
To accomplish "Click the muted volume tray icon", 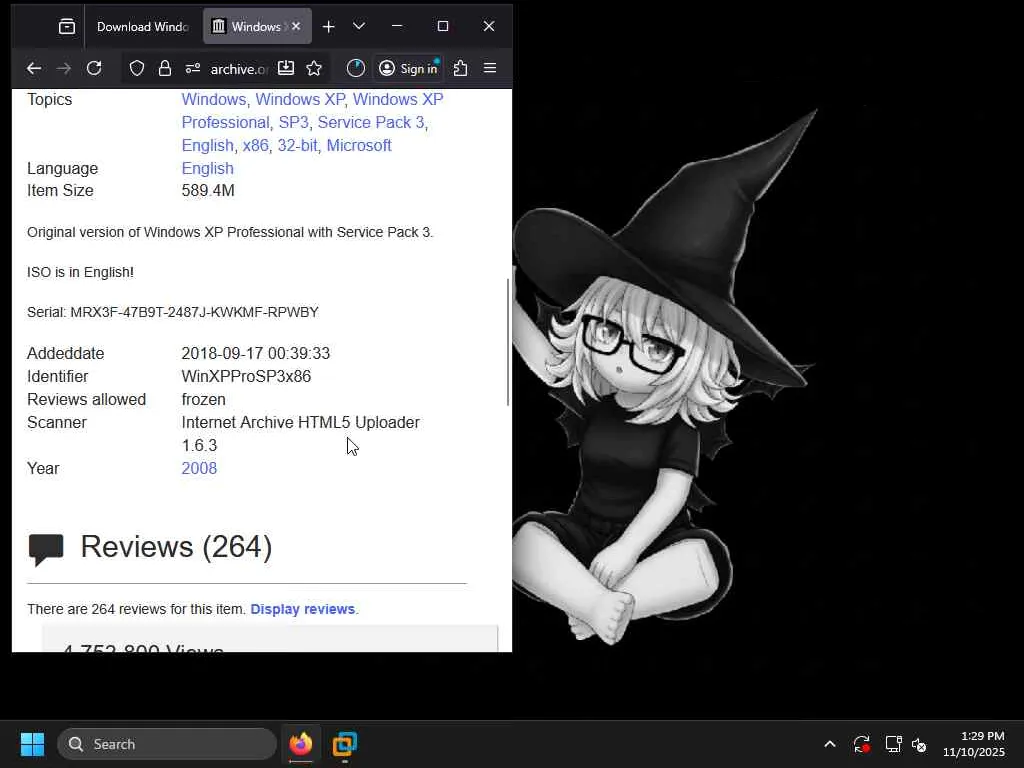I will point(919,744).
